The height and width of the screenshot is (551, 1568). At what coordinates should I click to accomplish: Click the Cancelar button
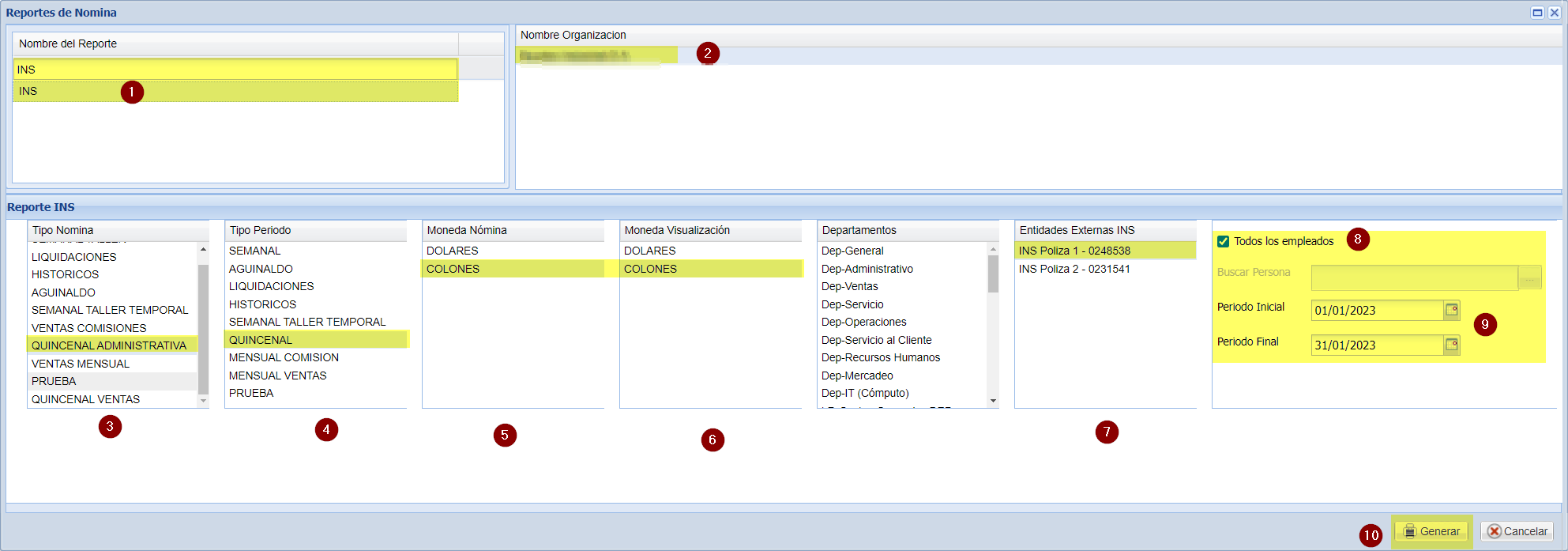pyautogui.click(x=1517, y=531)
